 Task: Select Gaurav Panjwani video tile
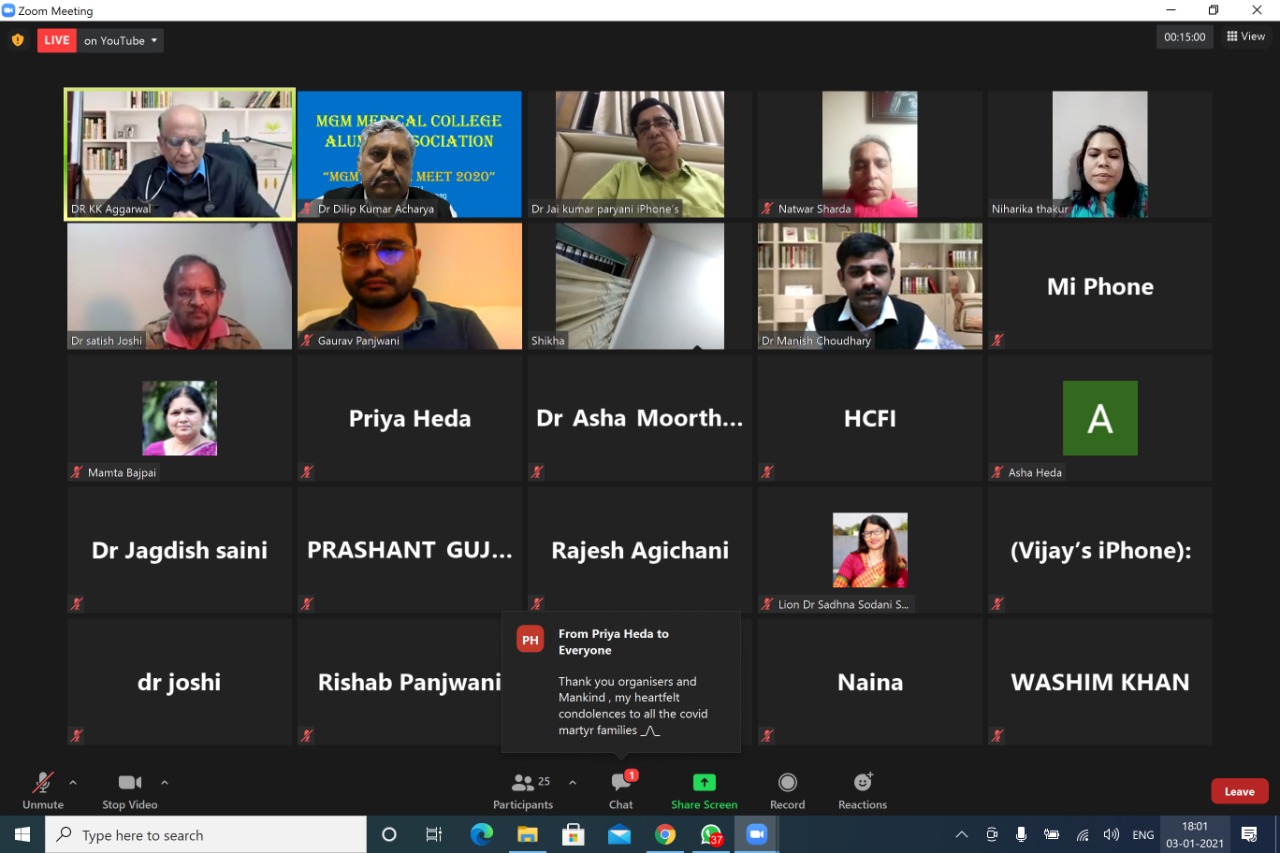point(410,286)
